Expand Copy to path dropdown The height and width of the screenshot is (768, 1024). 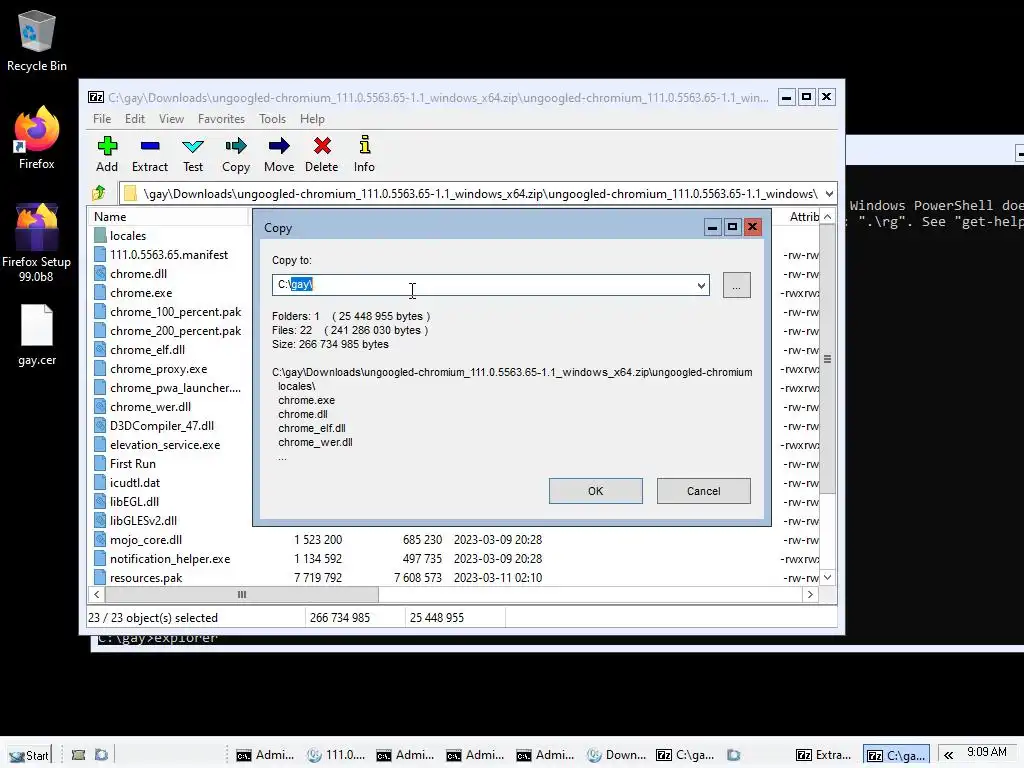pos(701,285)
